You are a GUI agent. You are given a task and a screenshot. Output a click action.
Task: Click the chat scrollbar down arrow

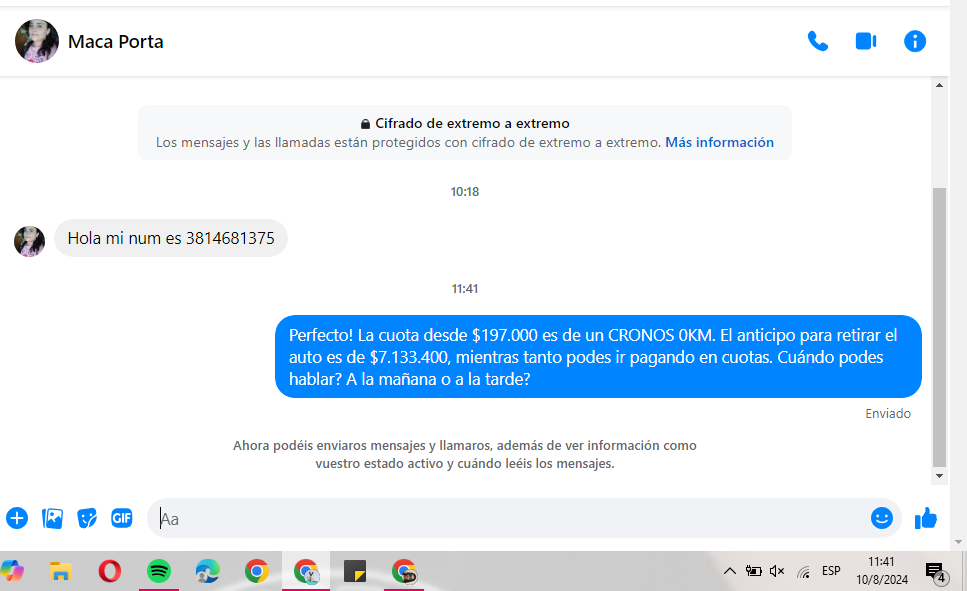(x=939, y=476)
